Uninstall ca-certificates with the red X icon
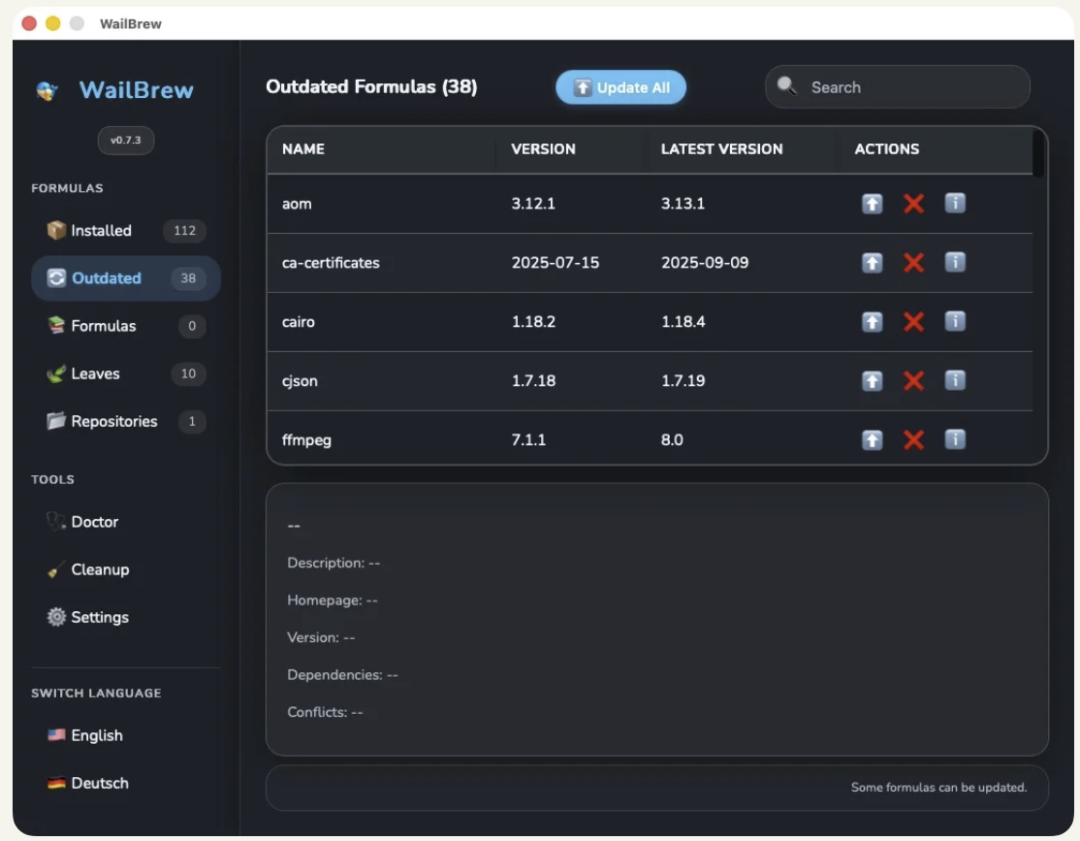The height and width of the screenshot is (841, 1080). [x=913, y=263]
